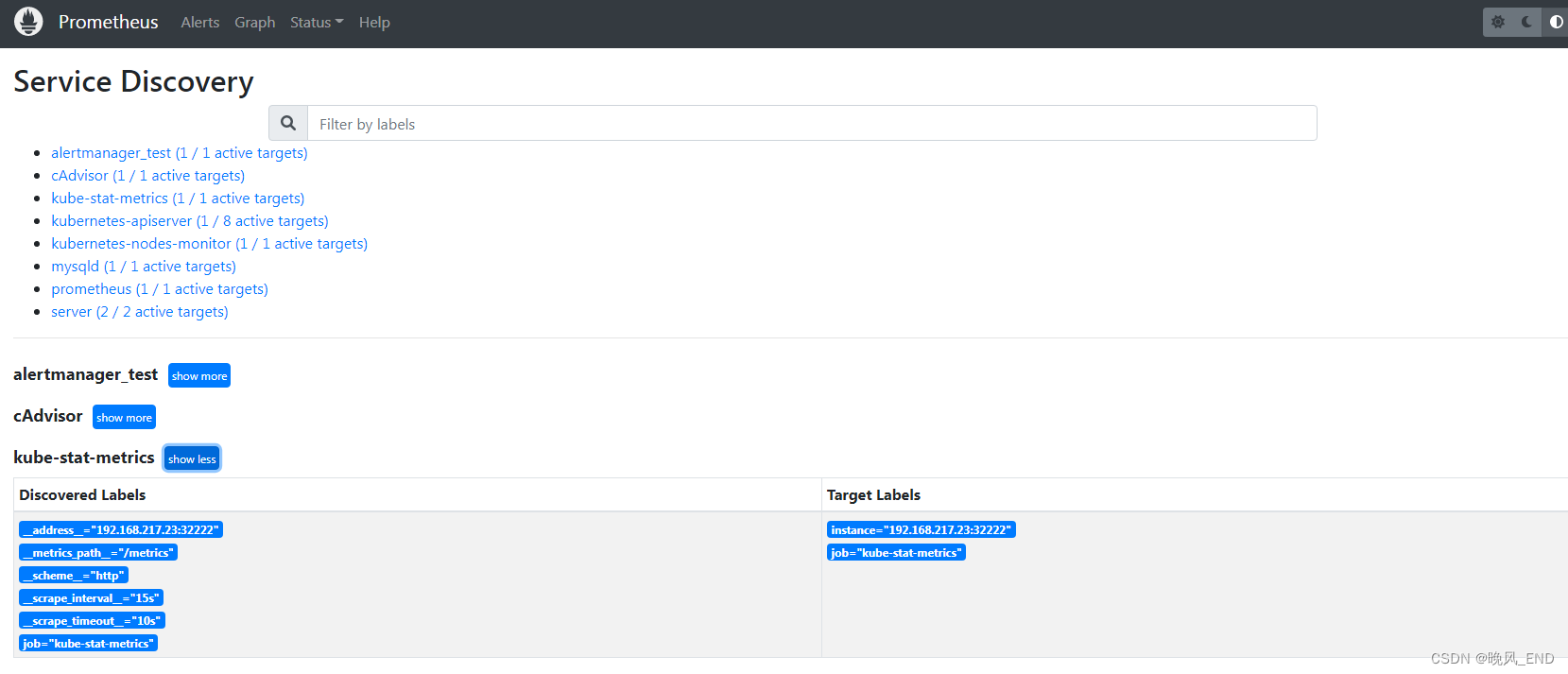This screenshot has width=1568, height=674.
Task: Jump to kubernetes-apiserver targets link
Action: click(x=190, y=221)
